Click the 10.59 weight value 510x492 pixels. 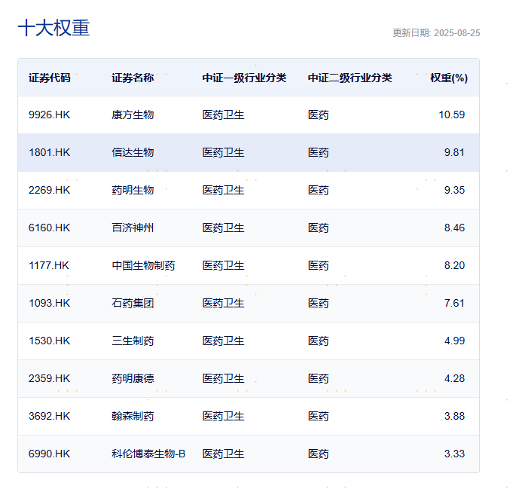pos(451,115)
